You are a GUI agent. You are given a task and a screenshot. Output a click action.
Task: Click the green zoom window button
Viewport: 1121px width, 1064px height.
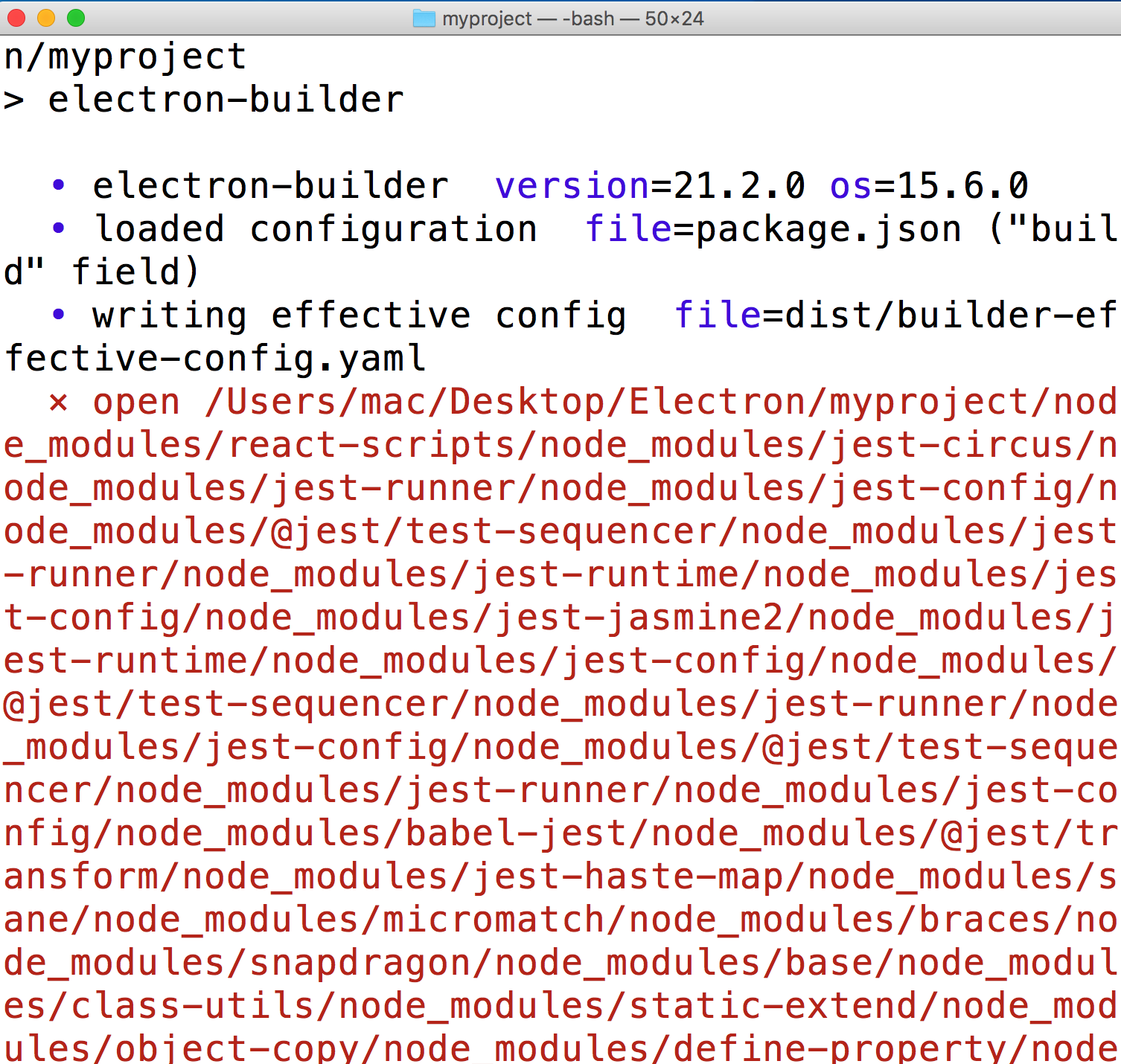[76, 18]
